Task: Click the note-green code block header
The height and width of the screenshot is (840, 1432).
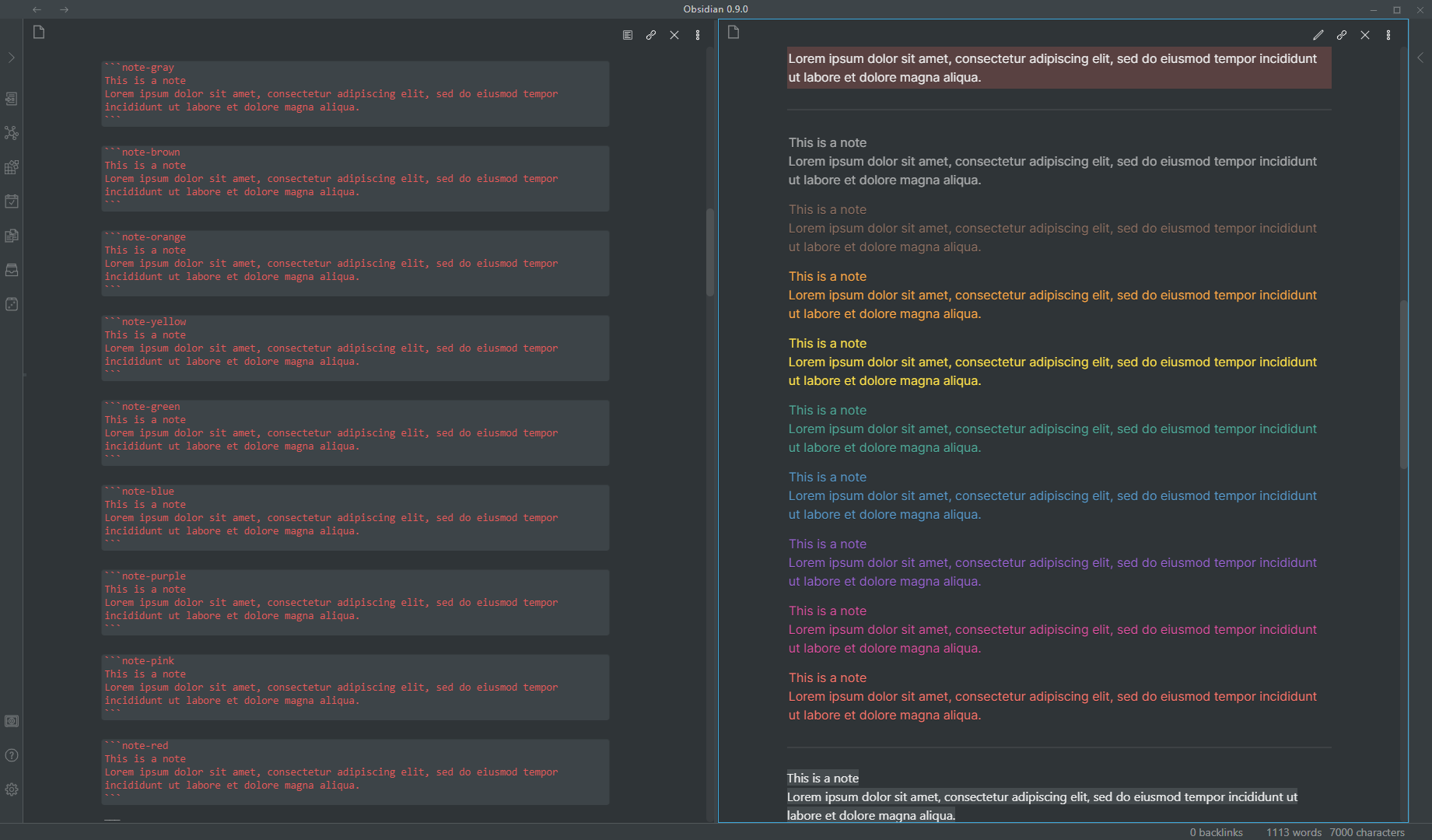Action: point(142,407)
